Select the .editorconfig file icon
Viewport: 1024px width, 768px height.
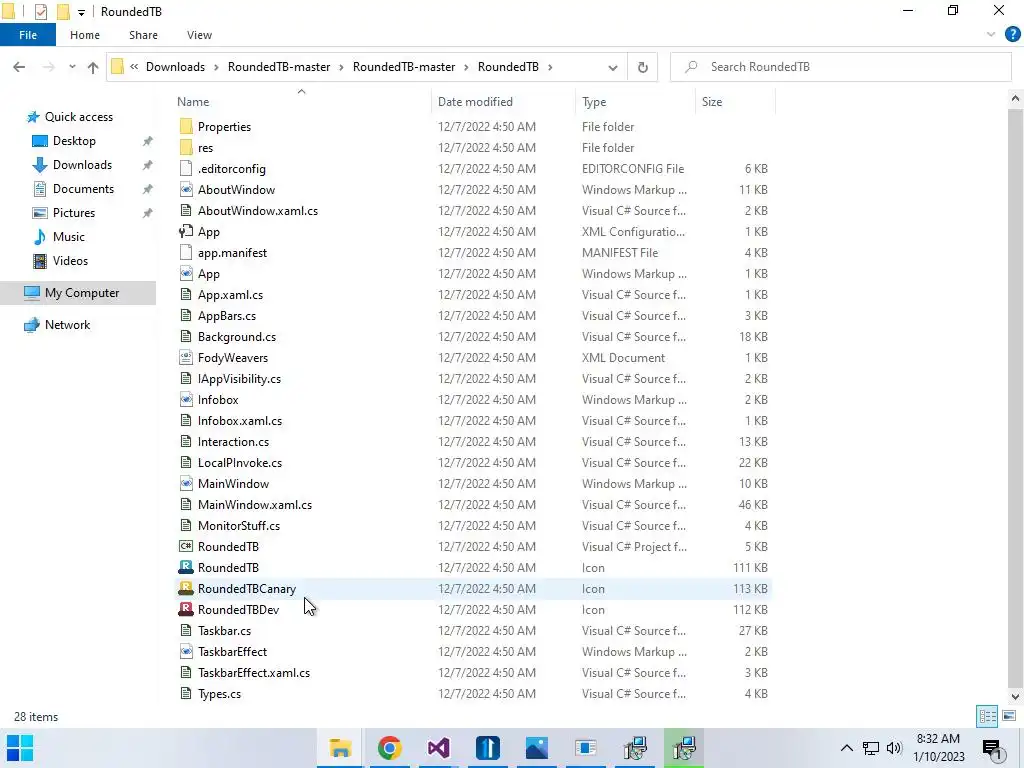click(x=186, y=168)
